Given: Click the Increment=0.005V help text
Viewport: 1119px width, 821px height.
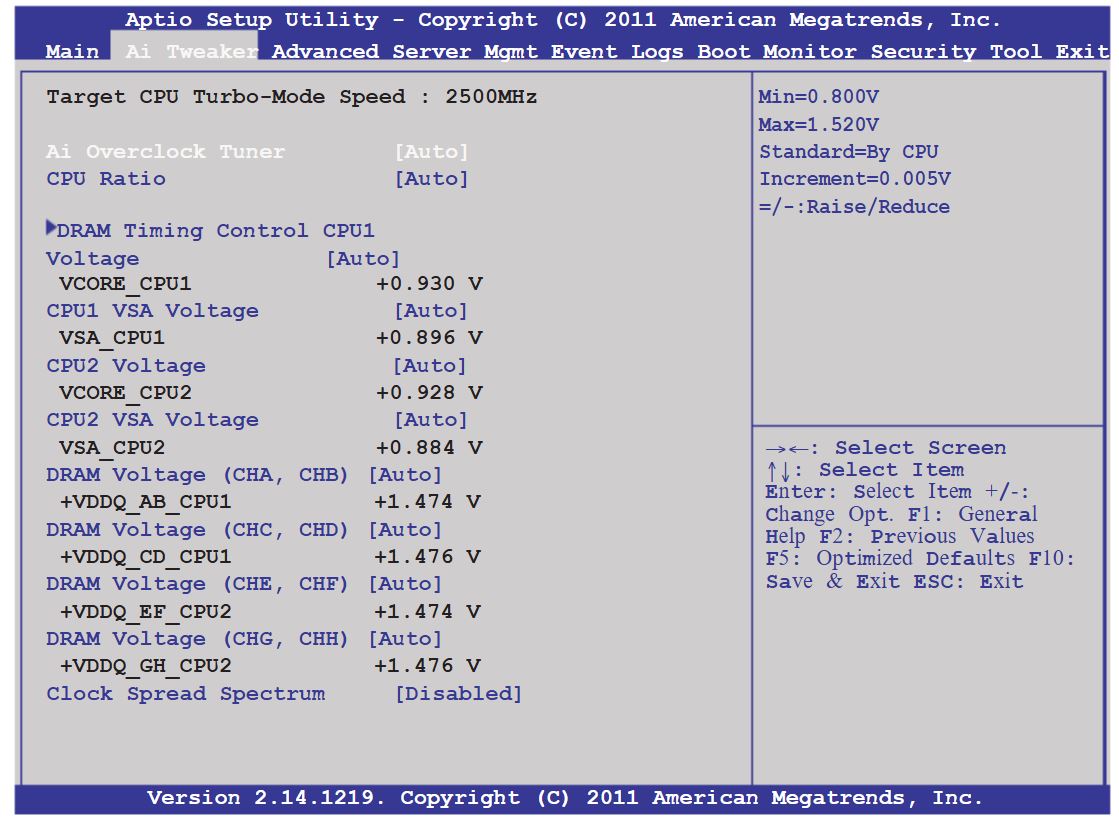Looking at the screenshot, I should pyautogui.click(x=855, y=179).
